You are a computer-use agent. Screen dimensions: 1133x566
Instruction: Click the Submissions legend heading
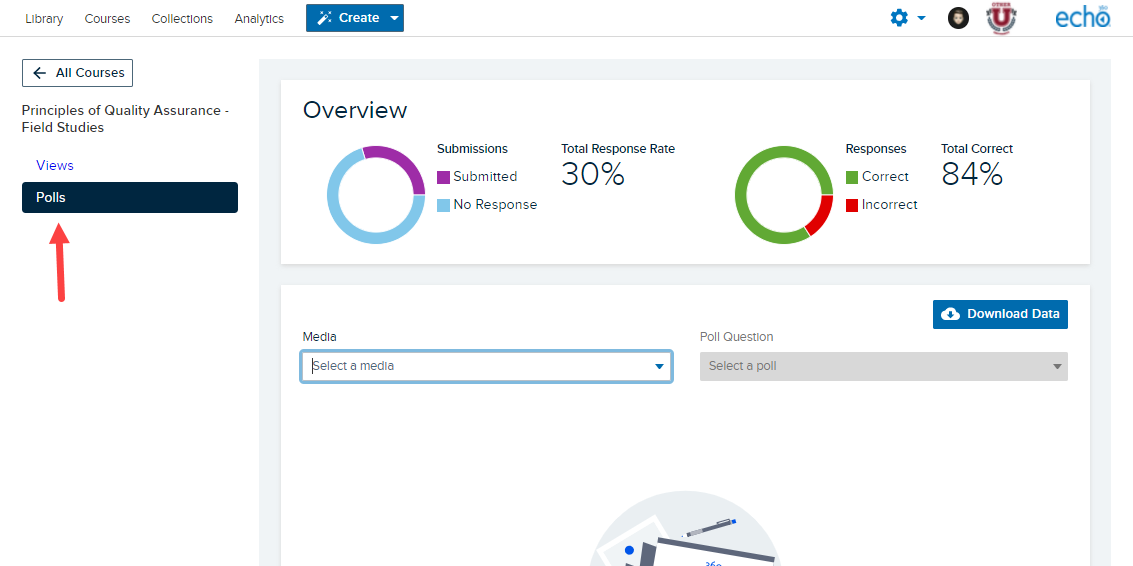pyautogui.click(x=473, y=149)
